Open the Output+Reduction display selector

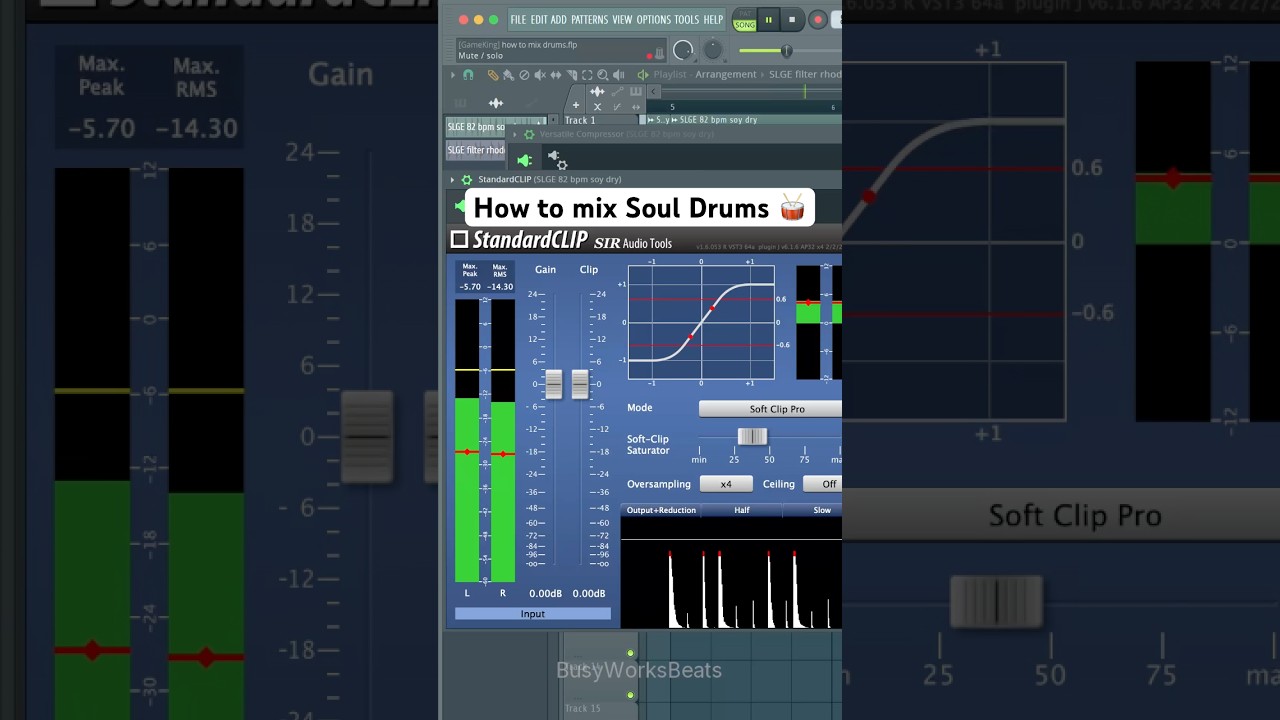click(661, 510)
